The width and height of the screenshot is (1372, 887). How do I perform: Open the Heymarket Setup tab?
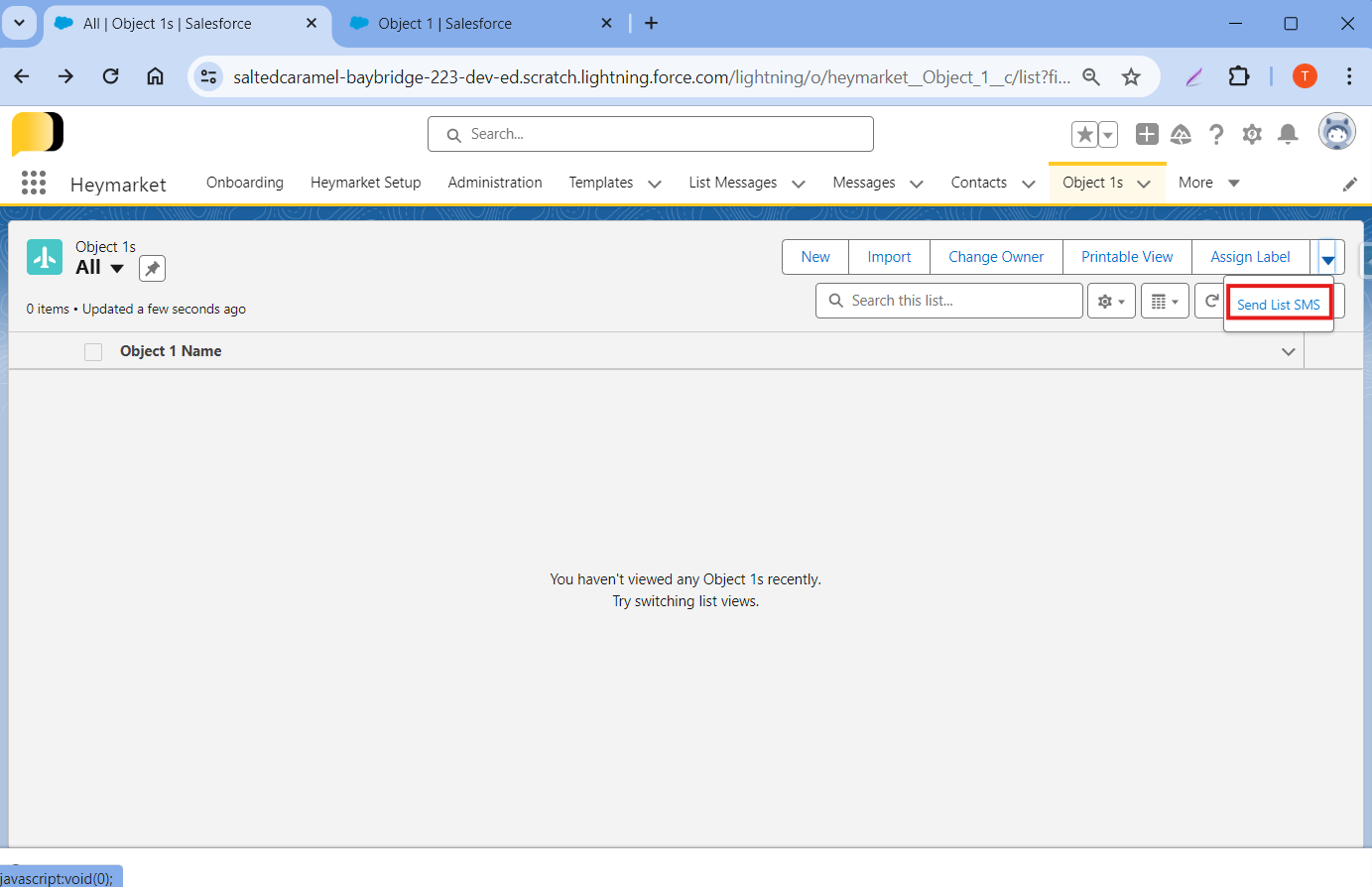tap(366, 183)
